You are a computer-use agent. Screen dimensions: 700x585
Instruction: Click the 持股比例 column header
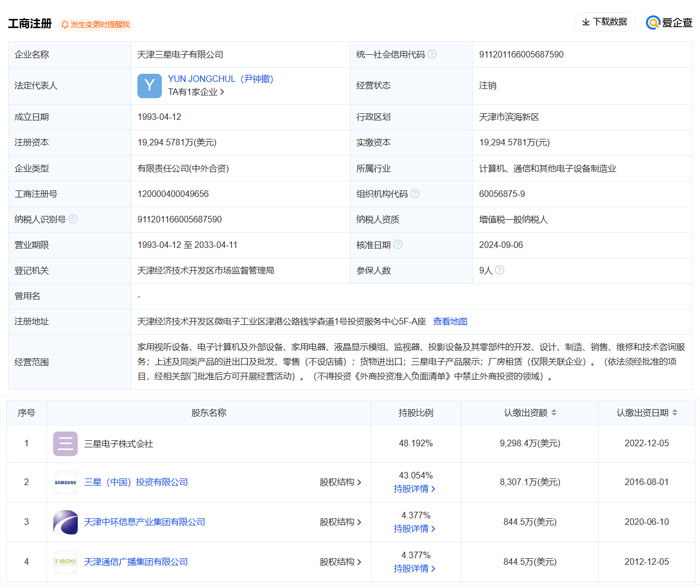click(416, 413)
